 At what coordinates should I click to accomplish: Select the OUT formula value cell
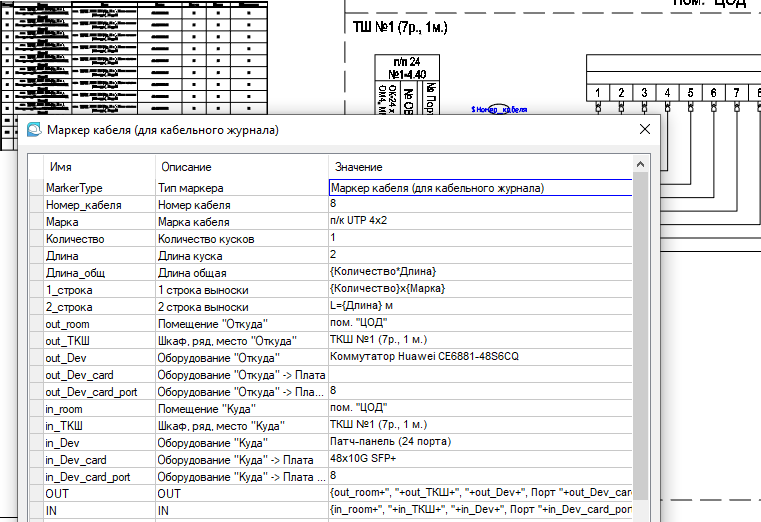tap(480, 493)
